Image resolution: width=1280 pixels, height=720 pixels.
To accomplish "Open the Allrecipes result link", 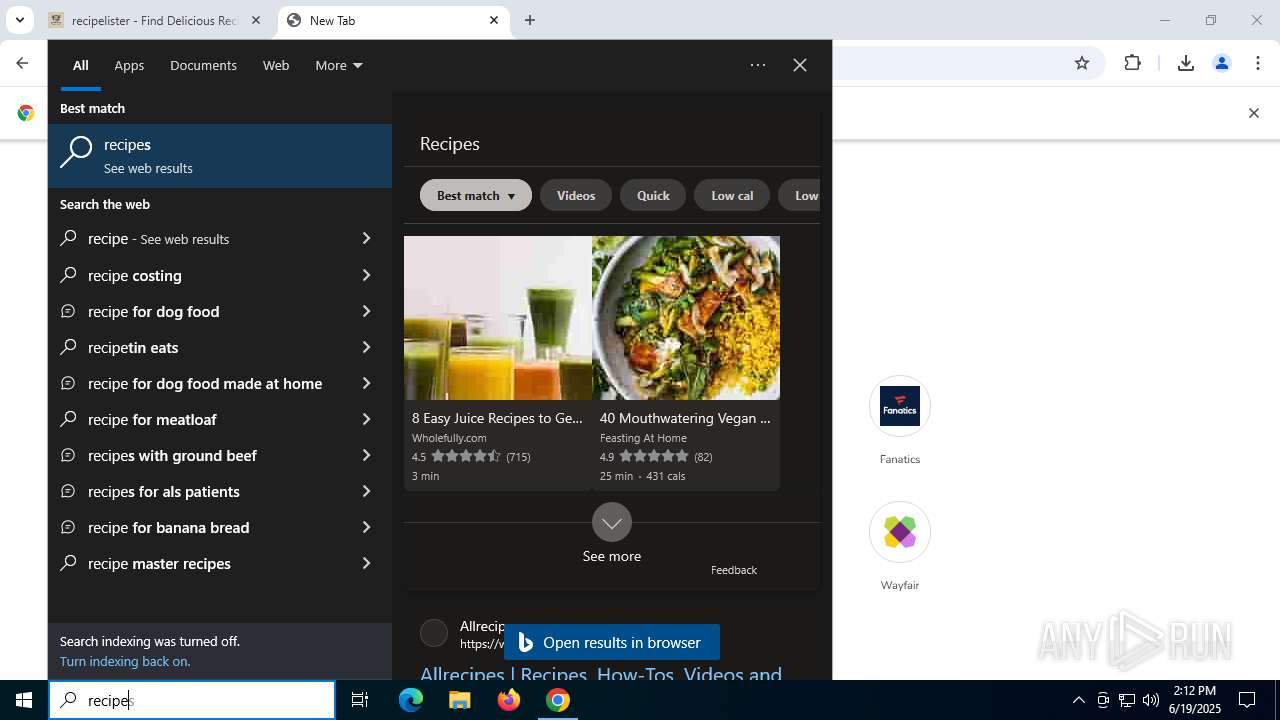I will (601, 675).
